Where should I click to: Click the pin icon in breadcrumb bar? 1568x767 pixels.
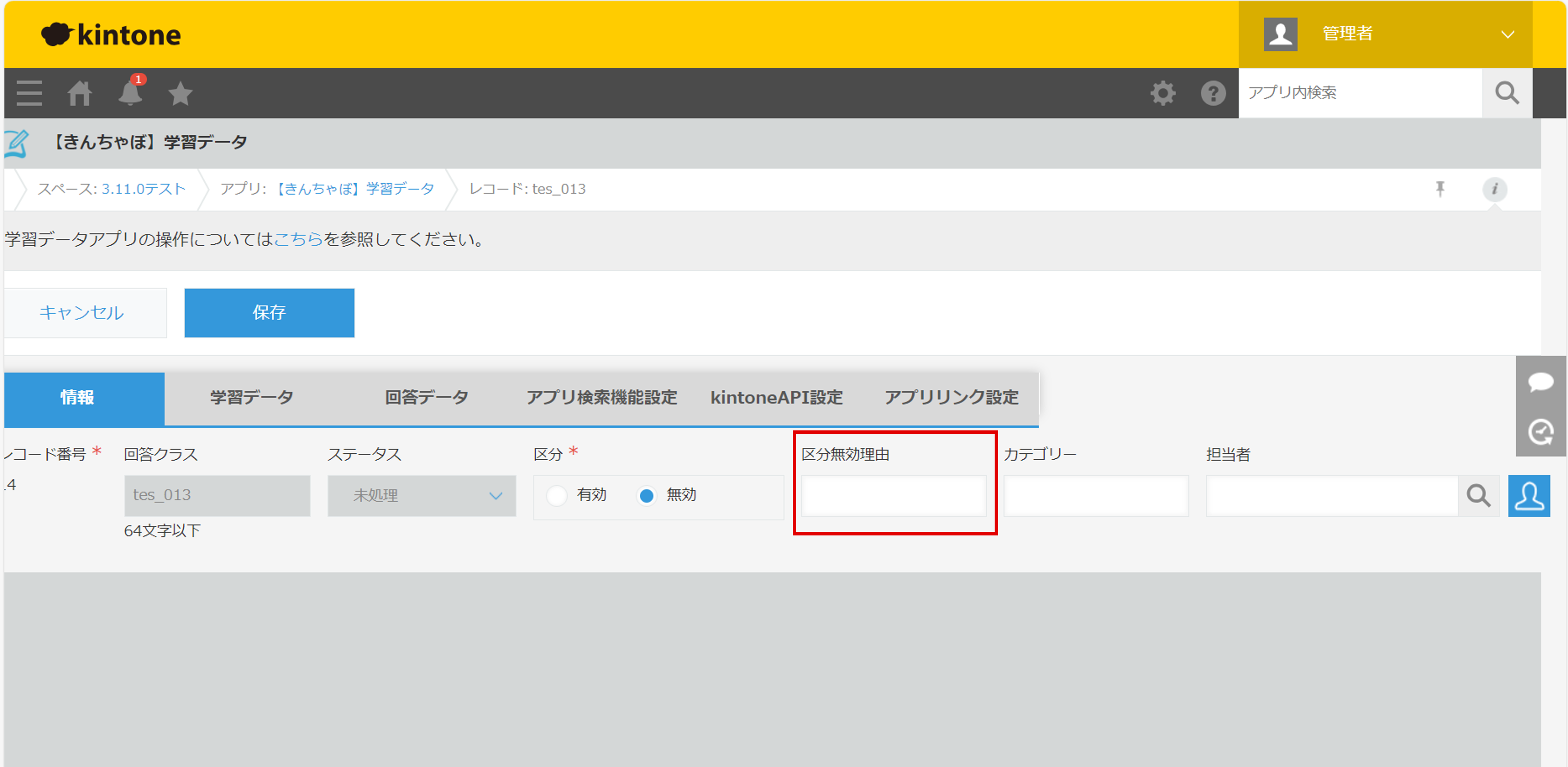point(1439,189)
